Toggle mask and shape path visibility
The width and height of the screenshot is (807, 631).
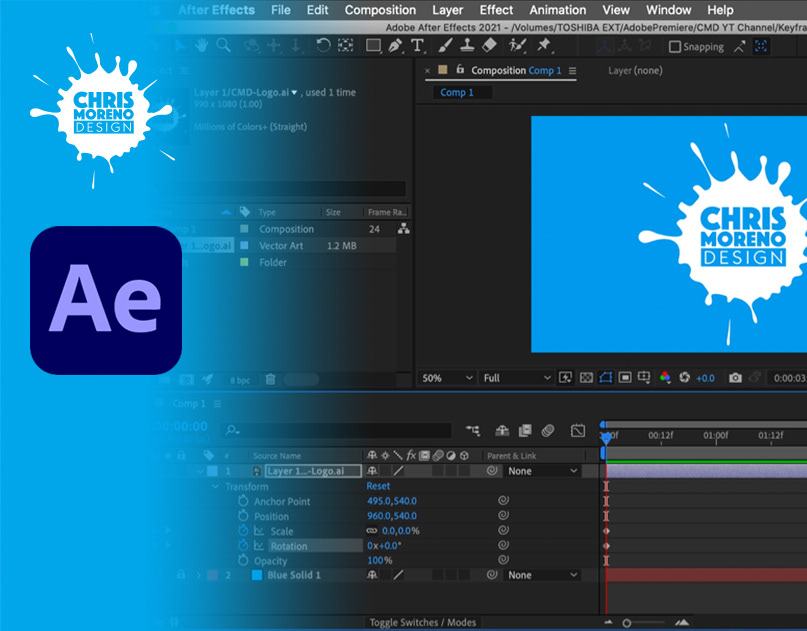pos(606,378)
